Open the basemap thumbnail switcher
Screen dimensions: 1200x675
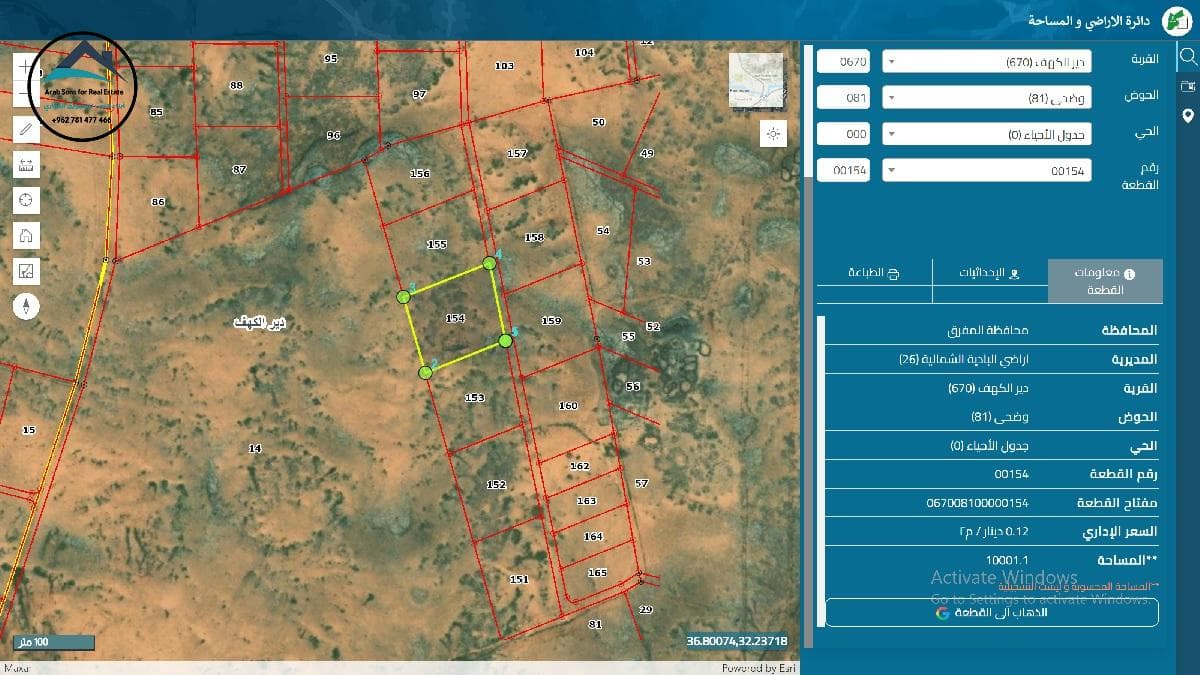[x=756, y=80]
